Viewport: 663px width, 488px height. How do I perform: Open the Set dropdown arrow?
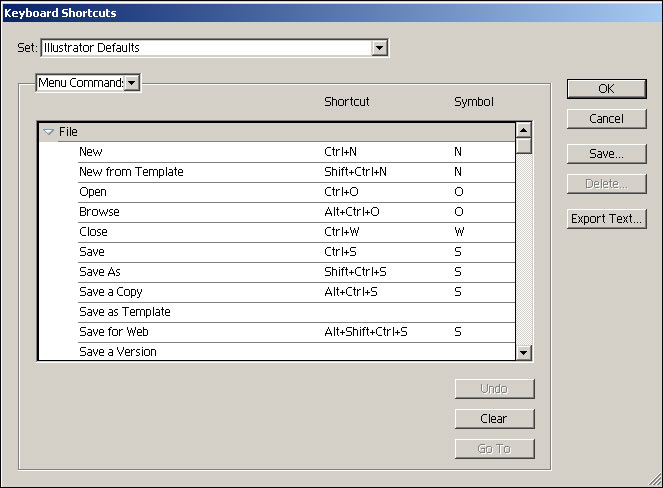pyautogui.click(x=379, y=48)
